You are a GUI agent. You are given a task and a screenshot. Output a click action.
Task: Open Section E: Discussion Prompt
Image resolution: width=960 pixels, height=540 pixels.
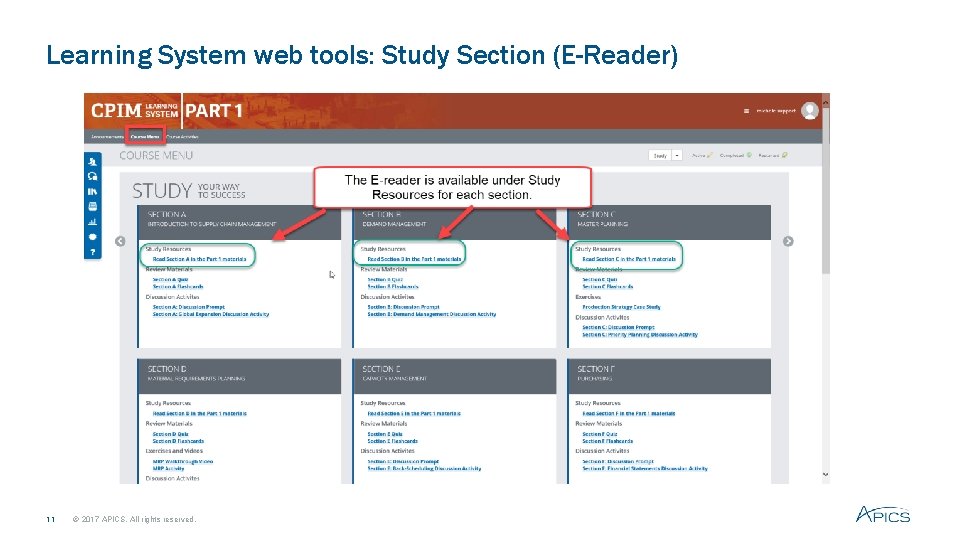403,462
